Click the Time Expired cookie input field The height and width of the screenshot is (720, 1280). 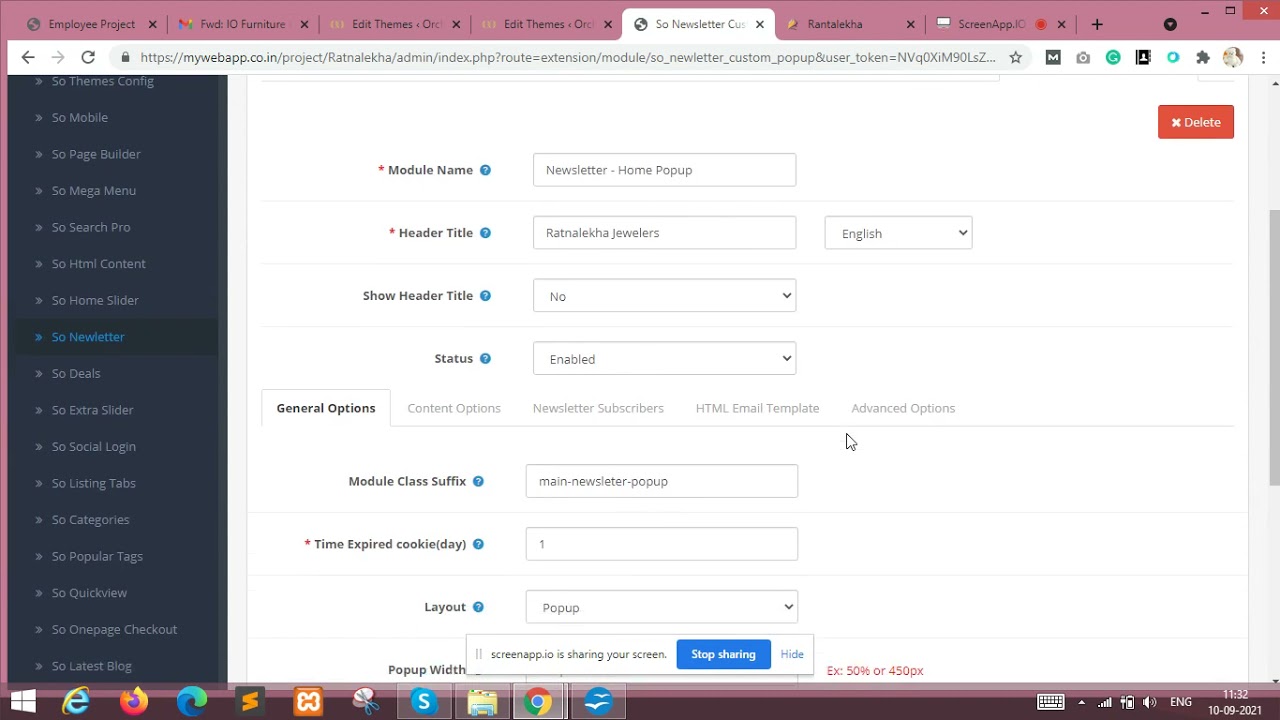(x=661, y=544)
